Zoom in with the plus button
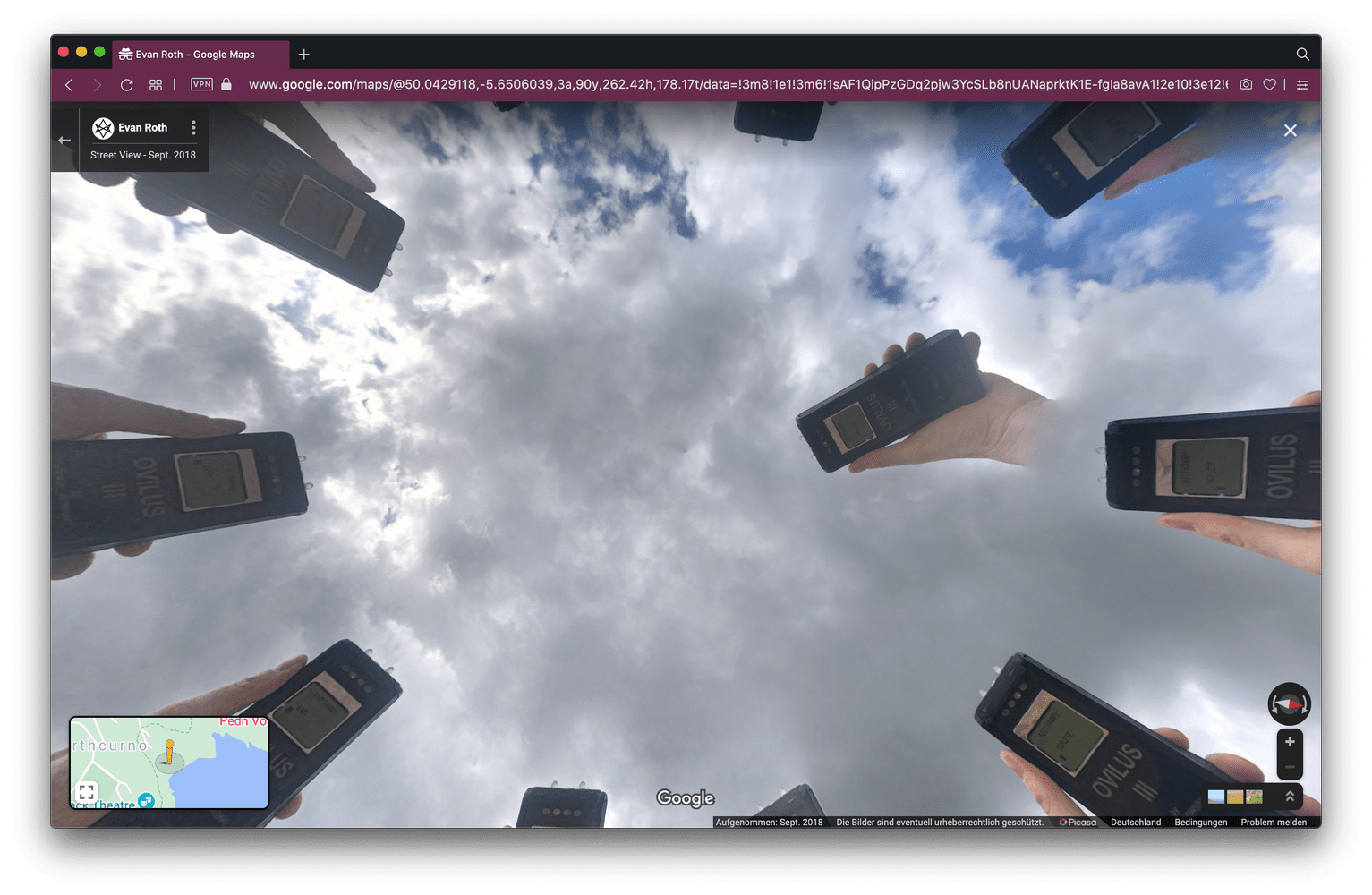 (1290, 742)
